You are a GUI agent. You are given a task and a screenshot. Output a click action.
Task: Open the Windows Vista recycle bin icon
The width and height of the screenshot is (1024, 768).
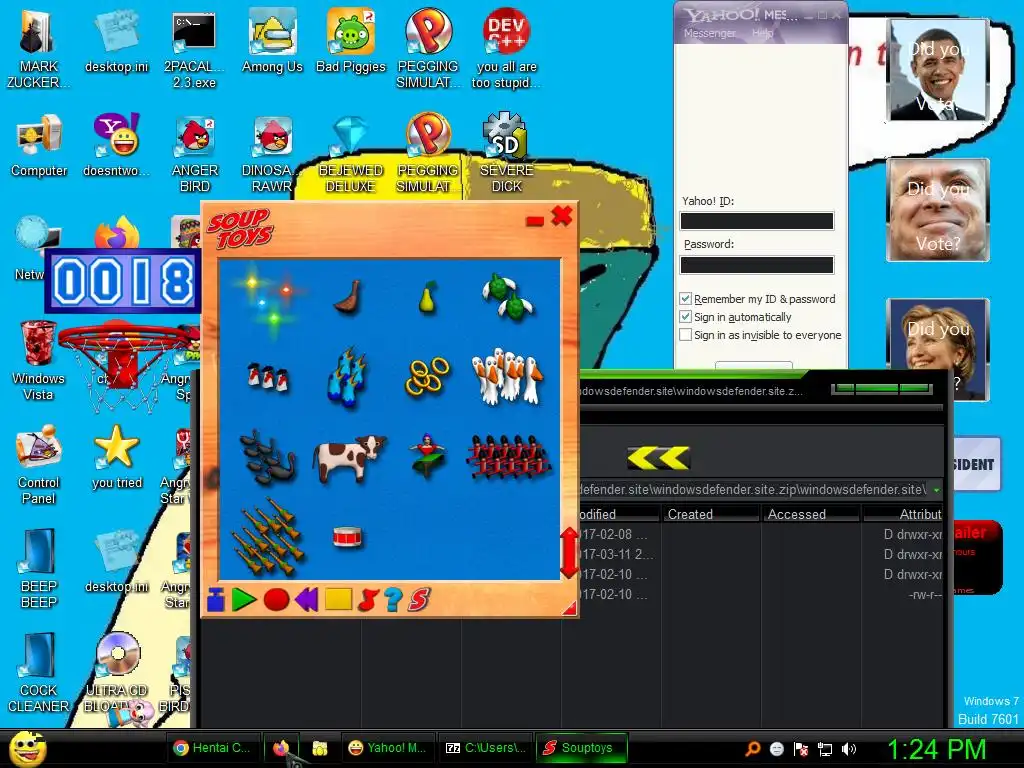pyautogui.click(x=38, y=360)
